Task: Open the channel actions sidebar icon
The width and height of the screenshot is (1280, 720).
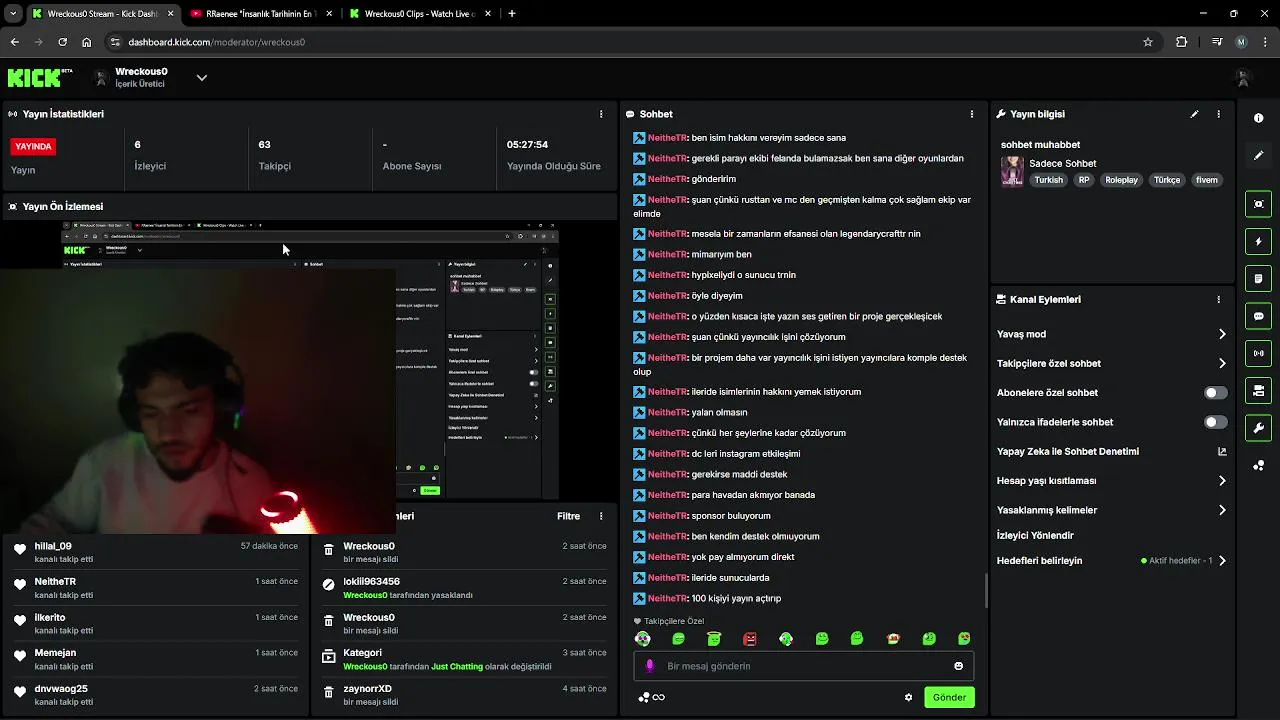Action: coord(1258,390)
